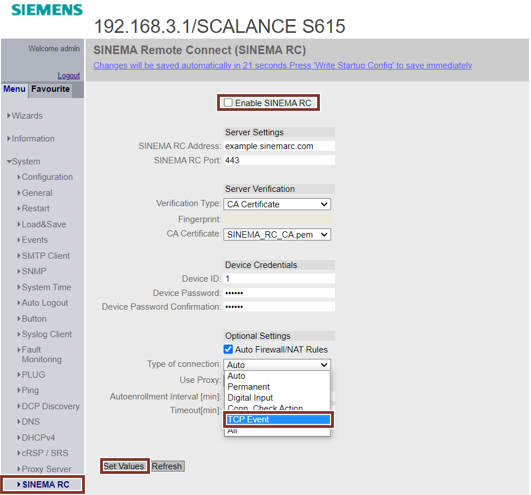The image size is (531, 495).
Task: Choose Digital Input connection option
Action: click(x=277, y=397)
